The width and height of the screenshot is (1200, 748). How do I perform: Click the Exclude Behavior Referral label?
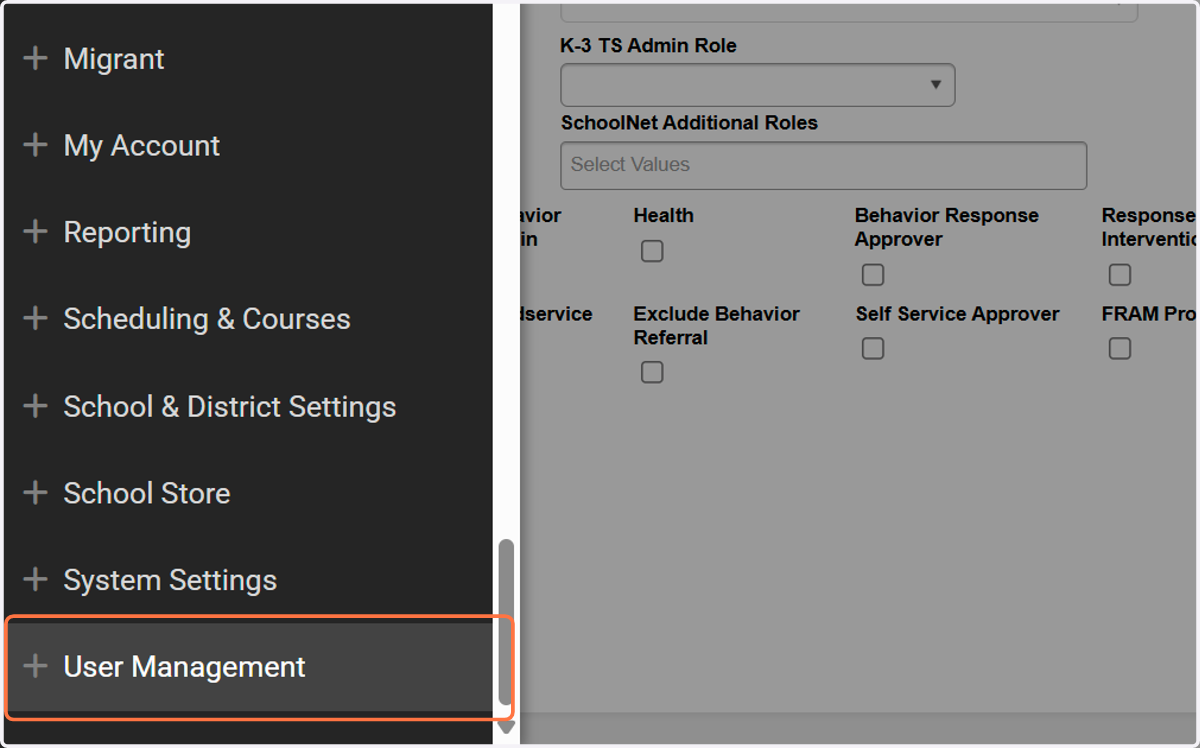pos(716,326)
